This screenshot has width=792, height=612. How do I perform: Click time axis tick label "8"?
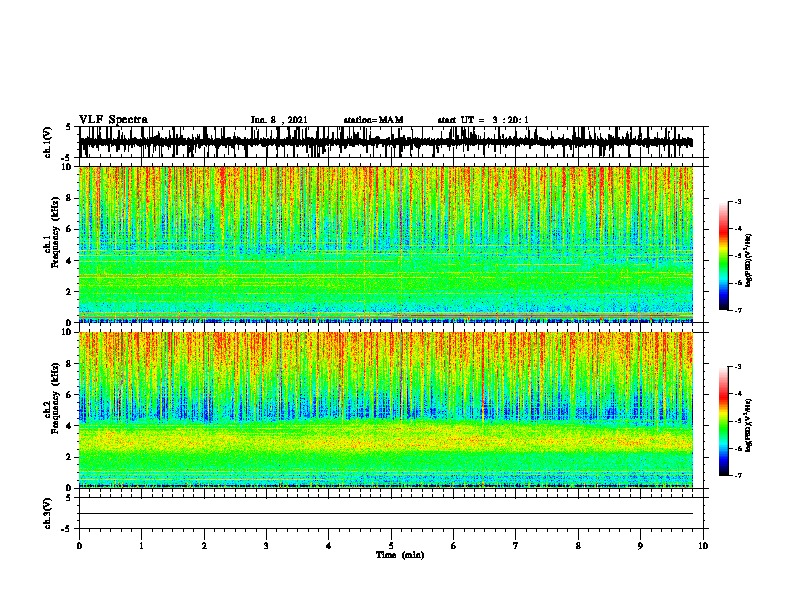(578, 546)
